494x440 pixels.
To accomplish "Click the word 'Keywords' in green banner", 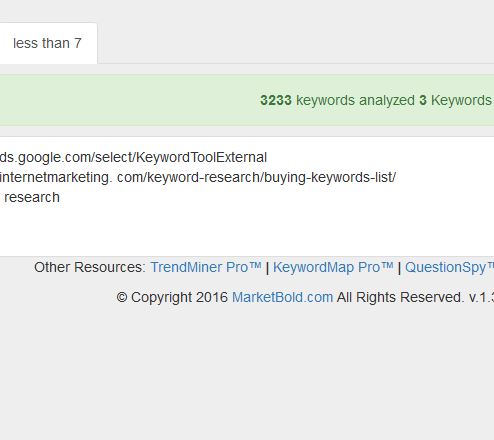I will tap(461, 100).
